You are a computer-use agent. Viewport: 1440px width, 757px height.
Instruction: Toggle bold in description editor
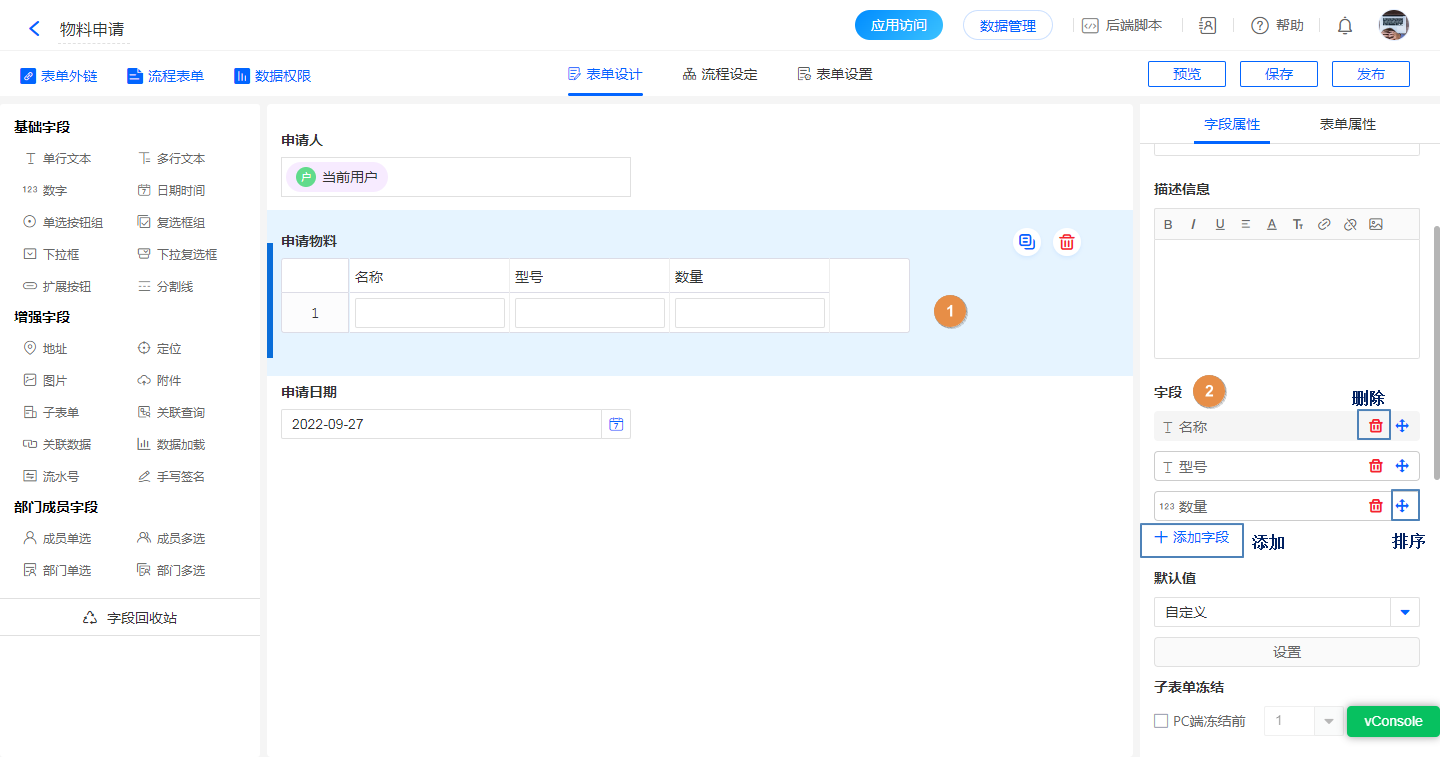[1168, 224]
